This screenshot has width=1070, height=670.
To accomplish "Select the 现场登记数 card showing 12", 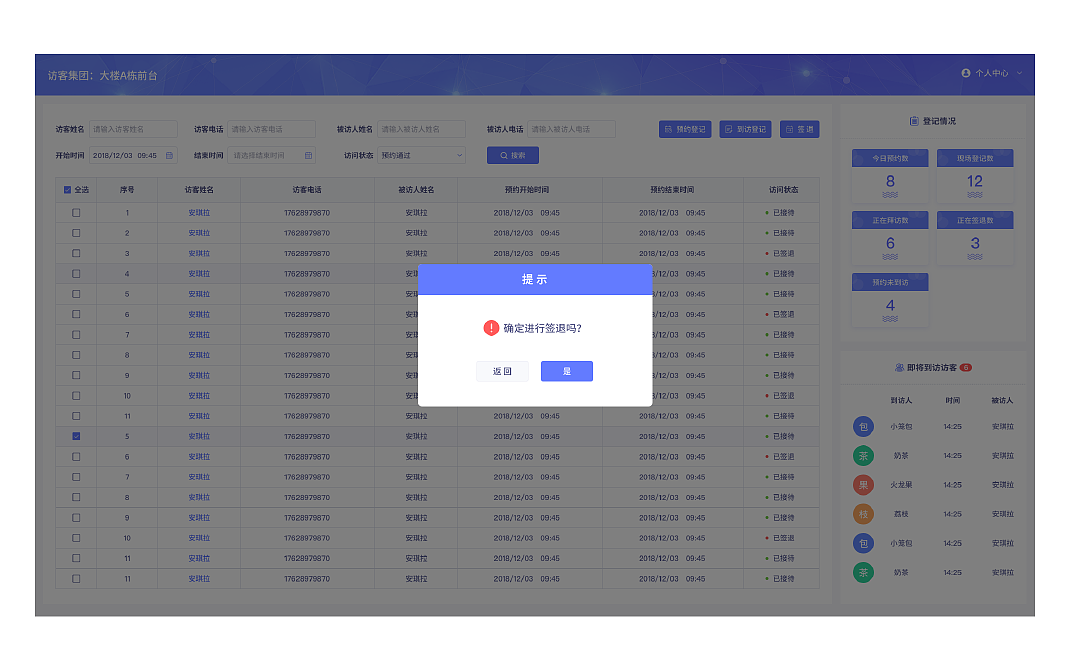I will pos(974,175).
